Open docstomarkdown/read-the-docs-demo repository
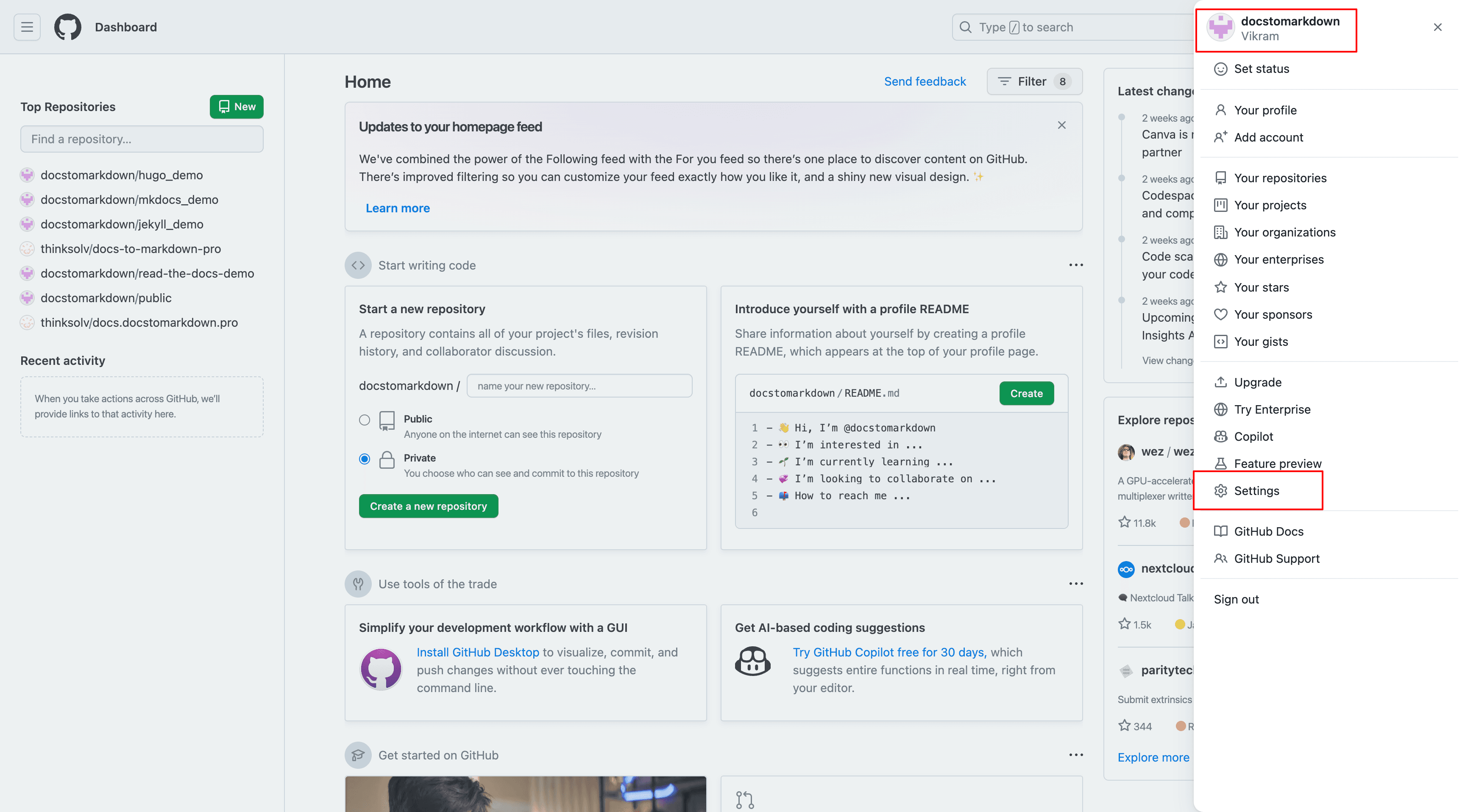Screen dimensions: 1465x812 coord(147,273)
